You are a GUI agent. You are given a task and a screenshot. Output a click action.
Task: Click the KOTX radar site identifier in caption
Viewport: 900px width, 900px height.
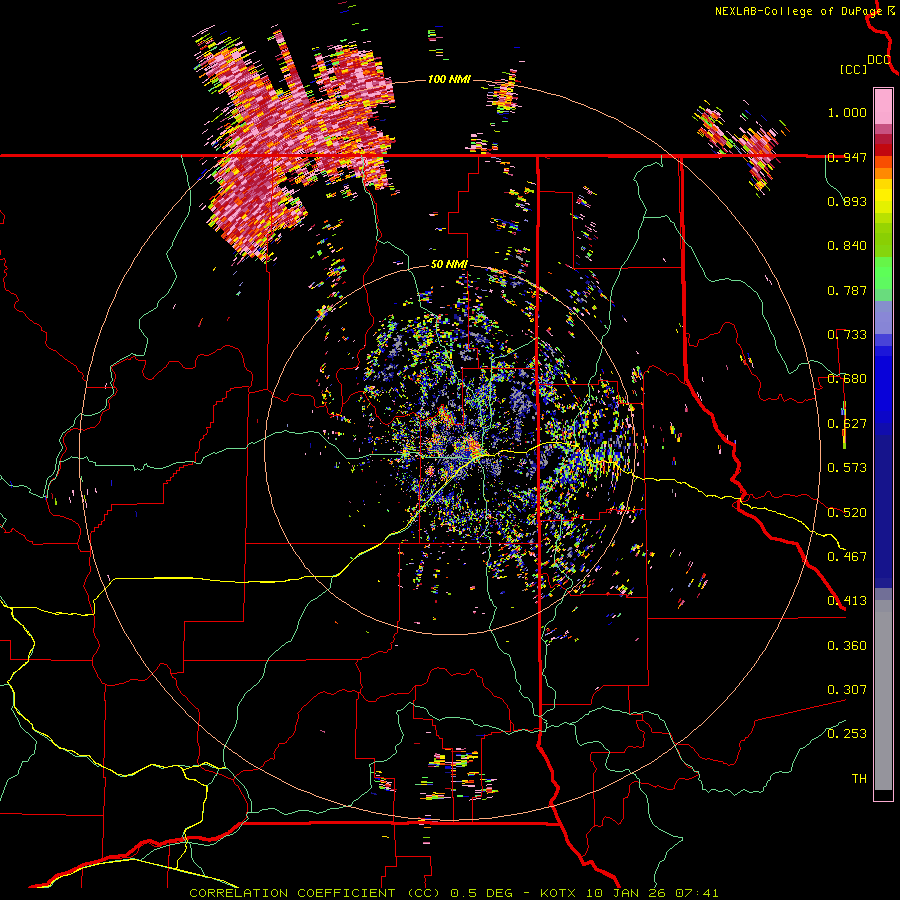coord(557,893)
